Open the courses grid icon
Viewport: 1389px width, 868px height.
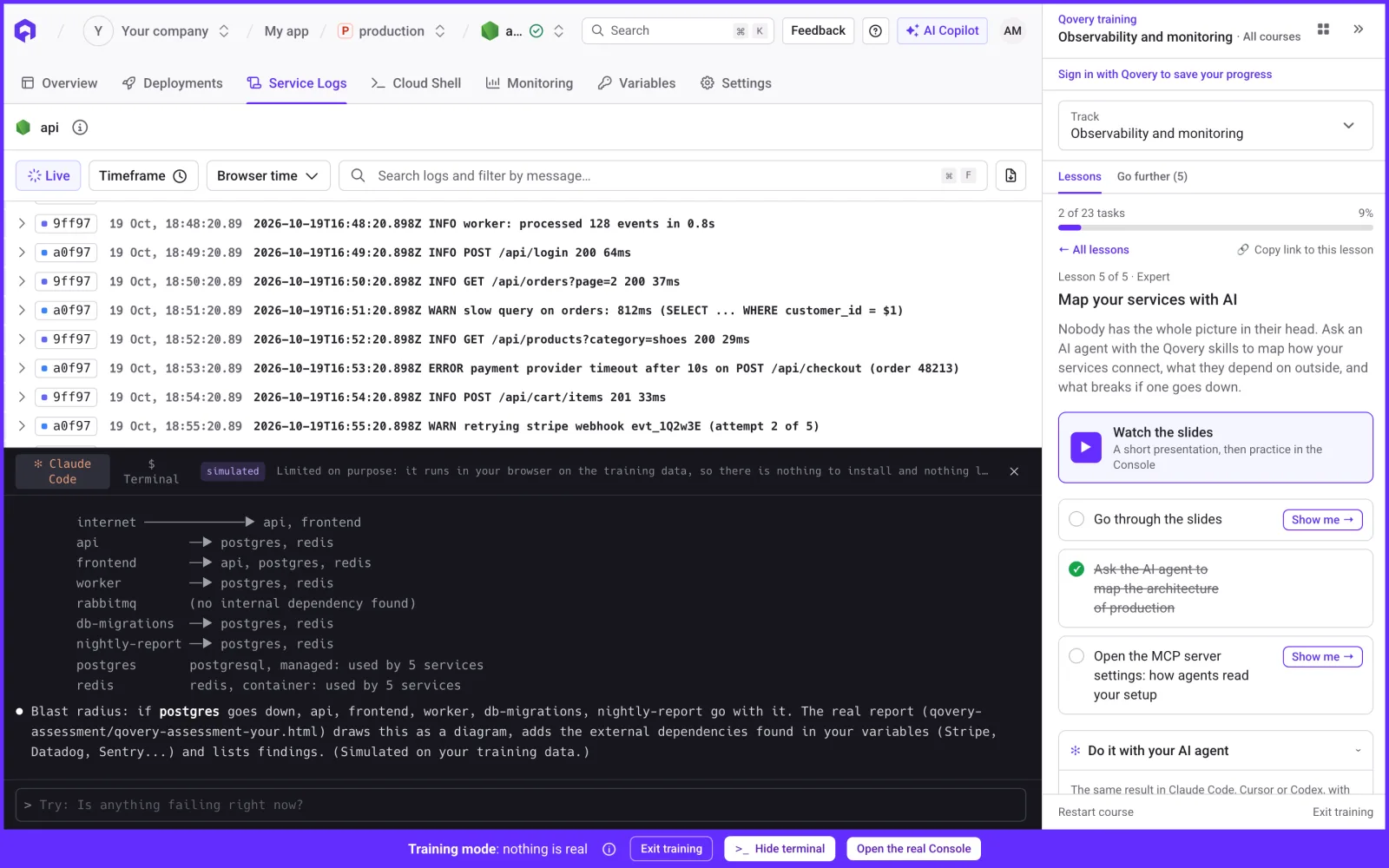[x=1323, y=30]
